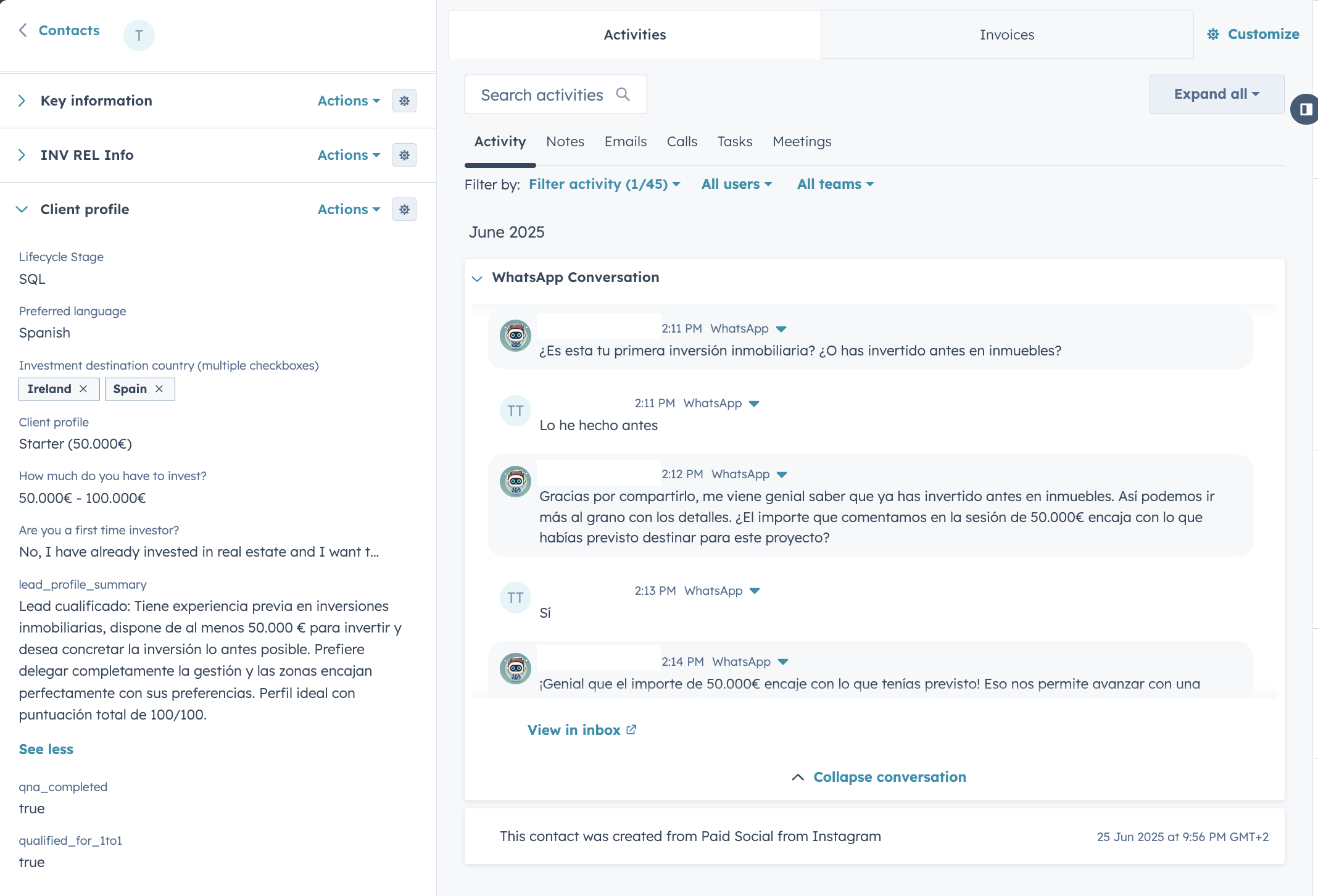Click the View in inbox external link icon
Image resolution: width=1318 pixels, height=896 pixels.
tap(631, 729)
